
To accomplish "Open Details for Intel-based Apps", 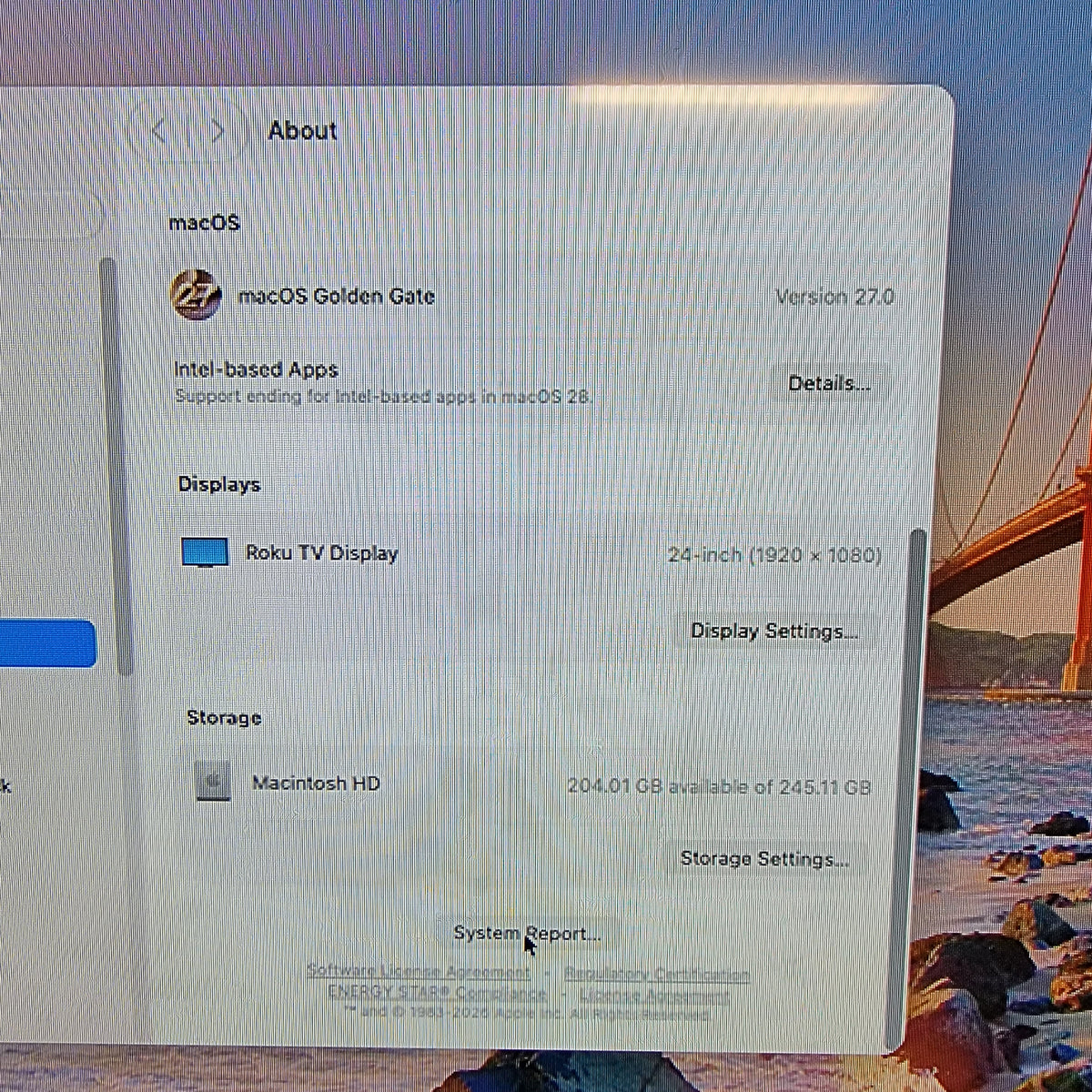I will 829,384.
